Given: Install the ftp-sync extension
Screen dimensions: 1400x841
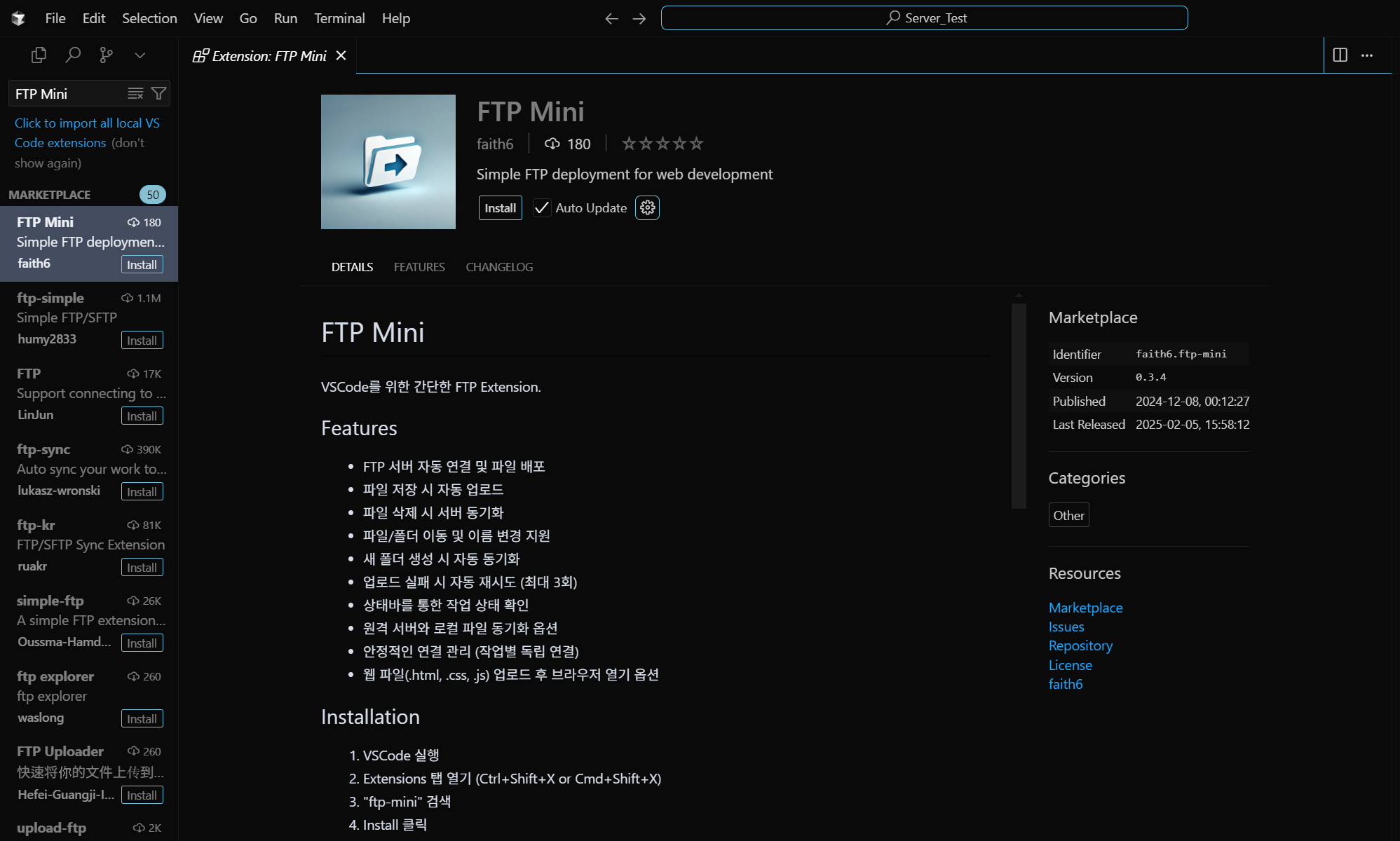Looking at the screenshot, I should click(142, 491).
